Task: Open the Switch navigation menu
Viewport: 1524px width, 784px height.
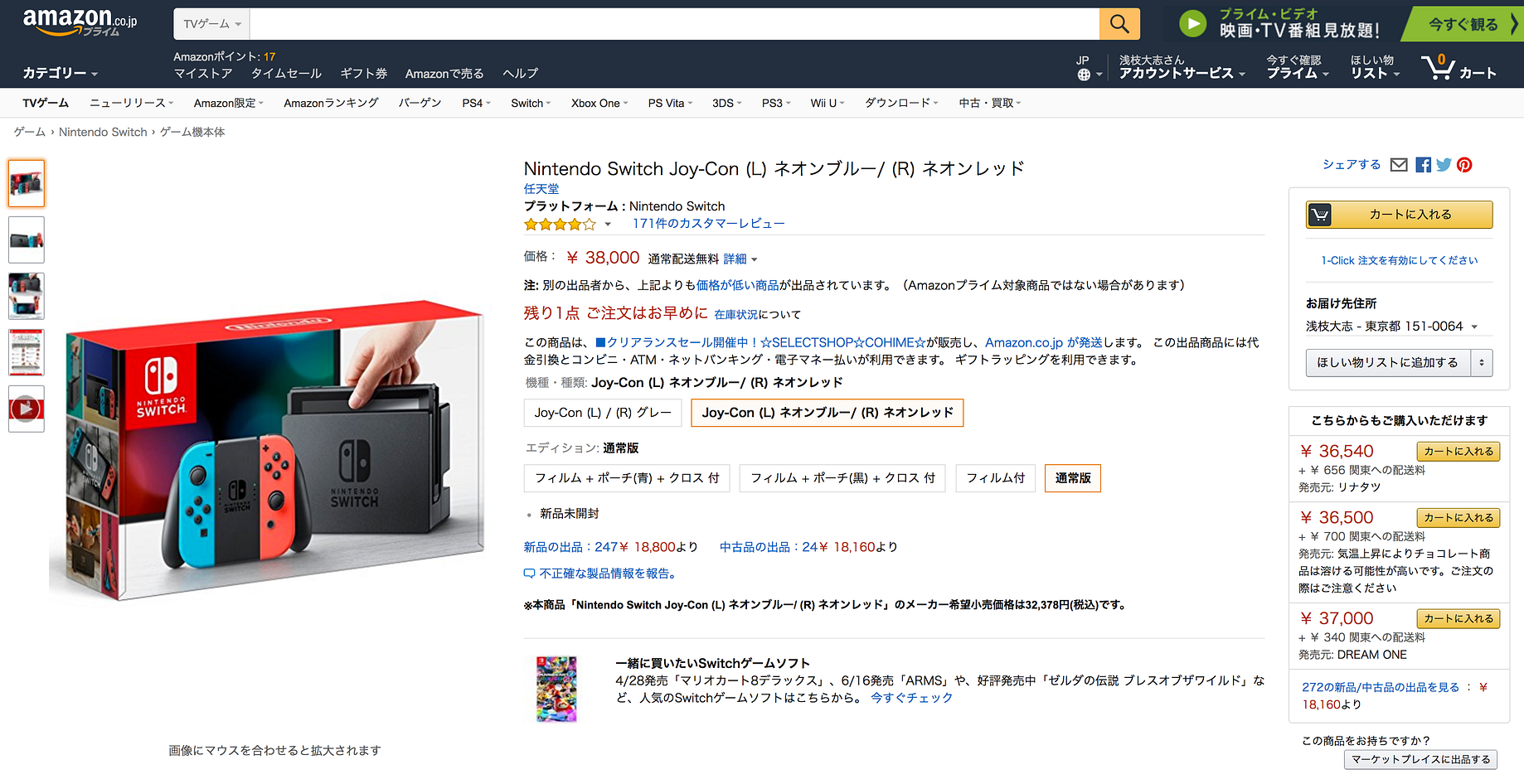Action: pos(529,103)
